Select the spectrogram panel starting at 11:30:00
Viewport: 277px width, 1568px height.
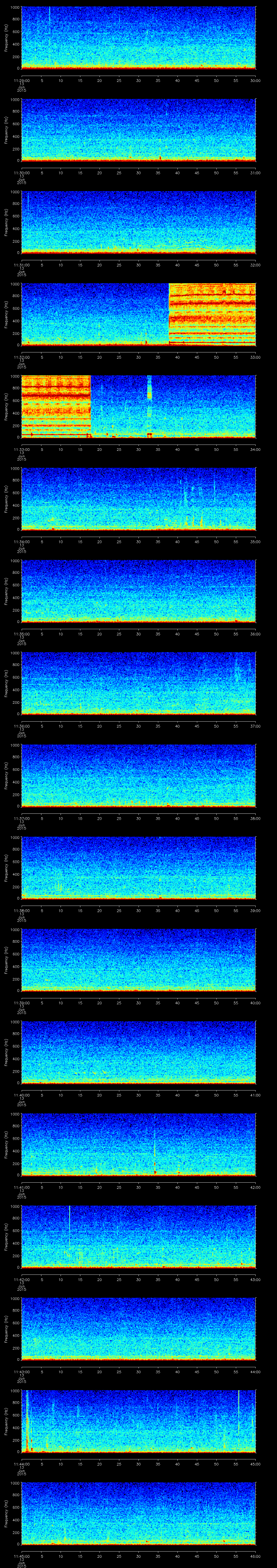coord(138,130)
